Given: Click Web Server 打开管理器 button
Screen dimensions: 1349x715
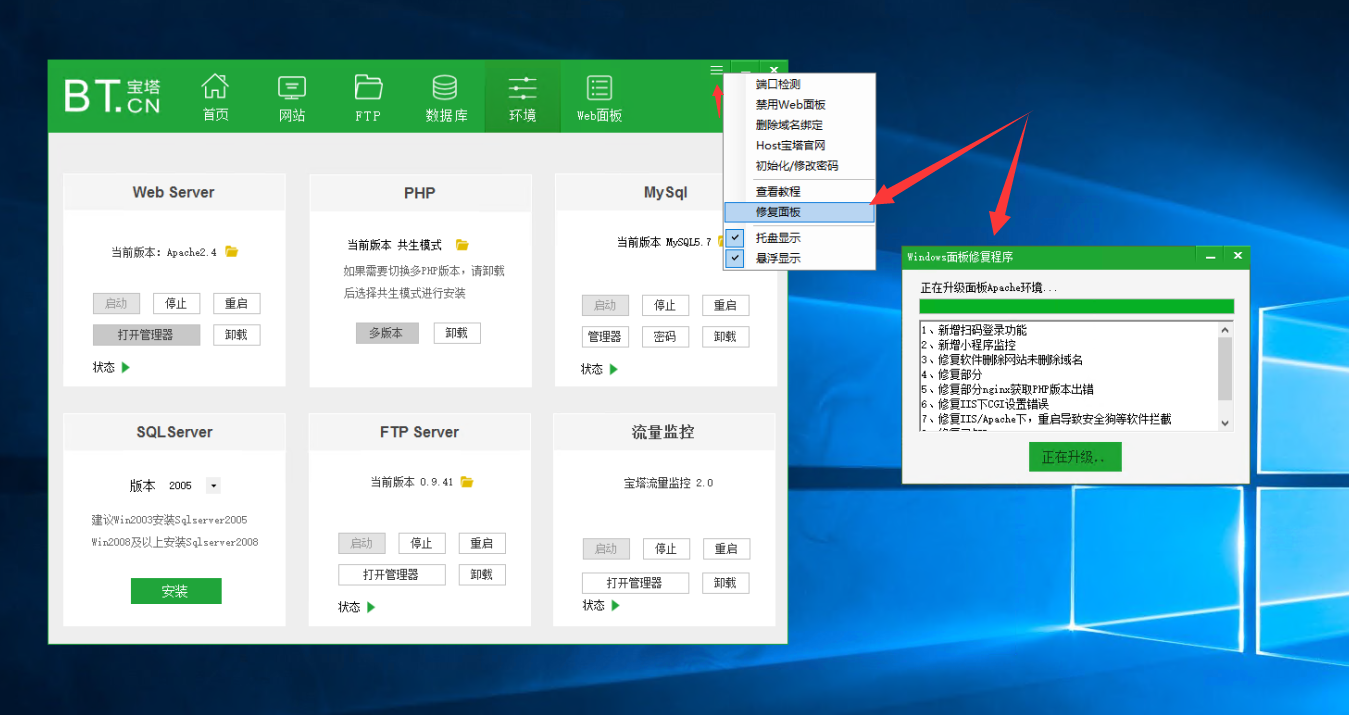Looking at the screenshot, I should 146,335.
